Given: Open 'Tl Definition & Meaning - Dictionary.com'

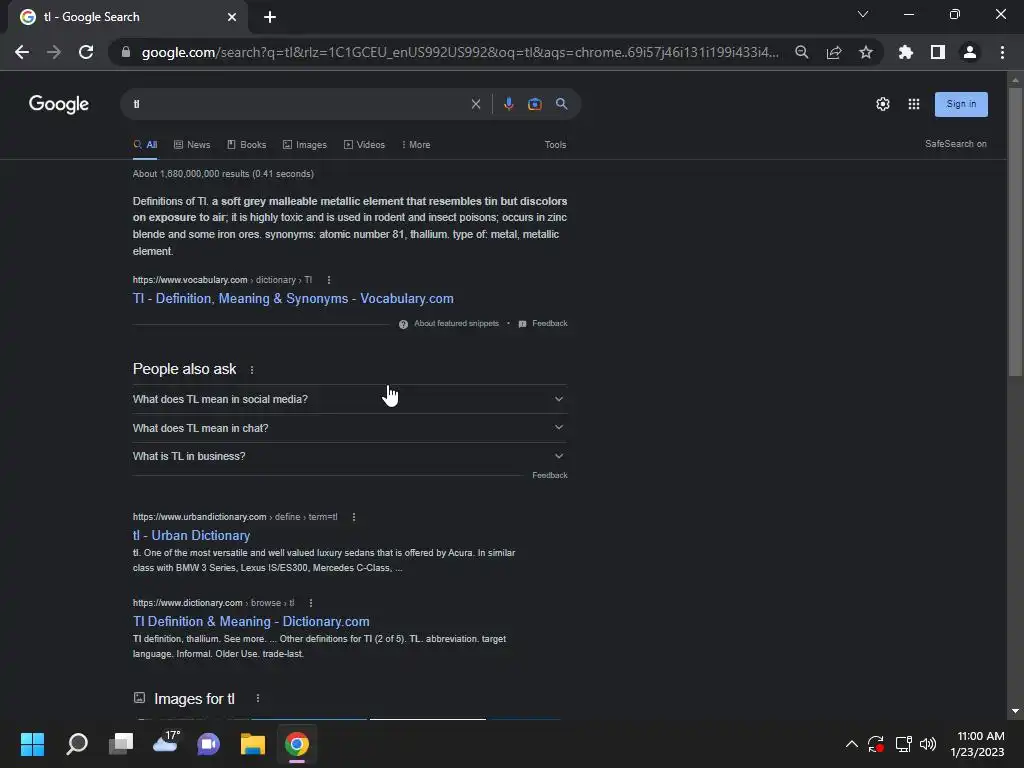Looking at the screenshot, I should (251, 622).
